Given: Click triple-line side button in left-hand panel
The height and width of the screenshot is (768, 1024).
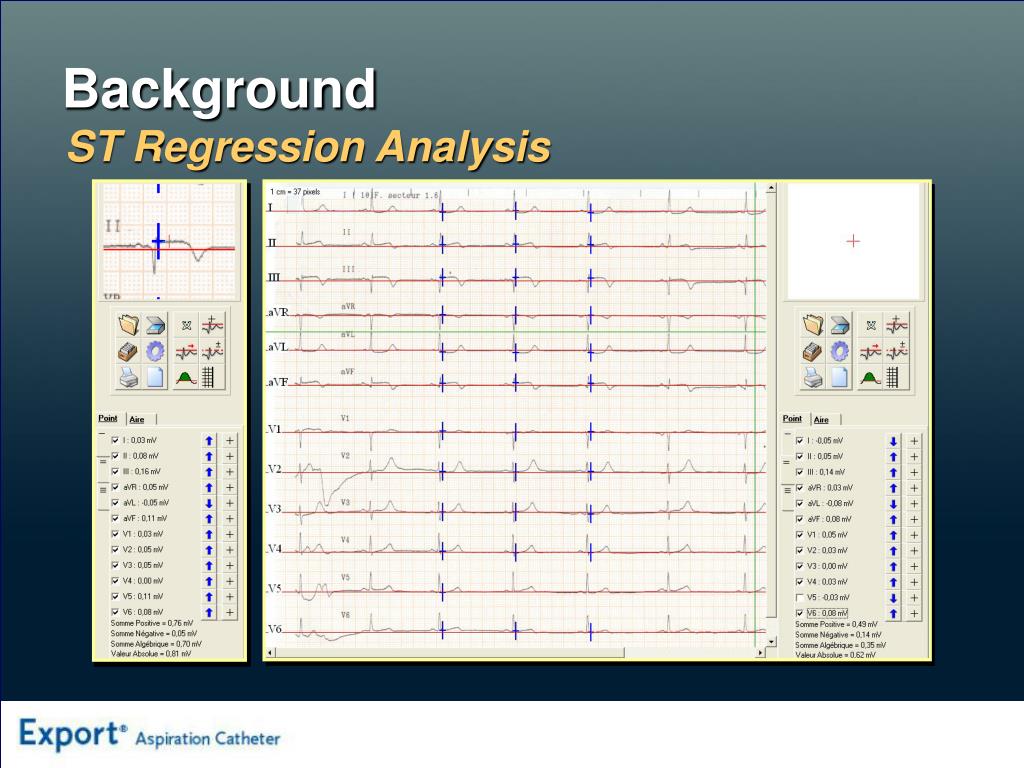Looking at the screenshot, I should [103, 495].
